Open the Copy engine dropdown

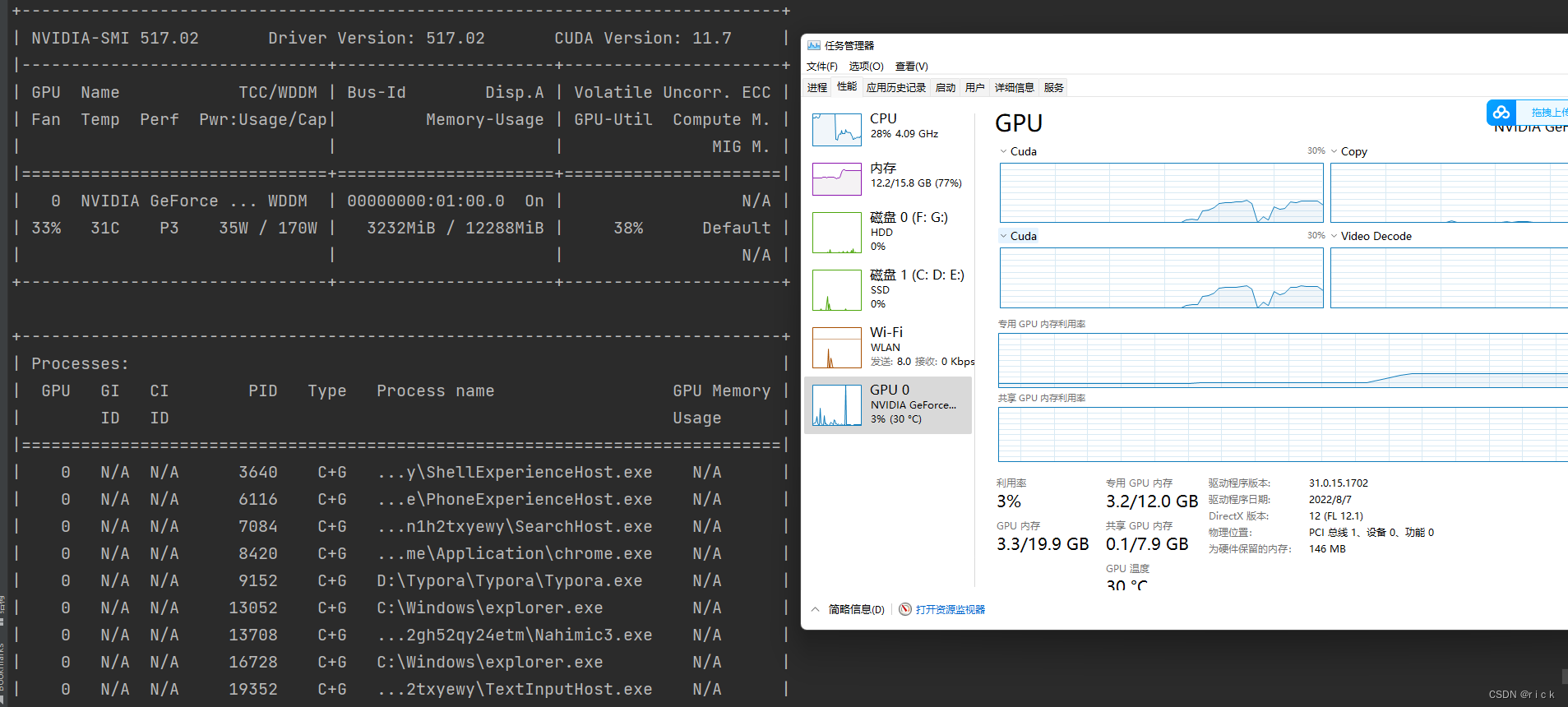1348,151
